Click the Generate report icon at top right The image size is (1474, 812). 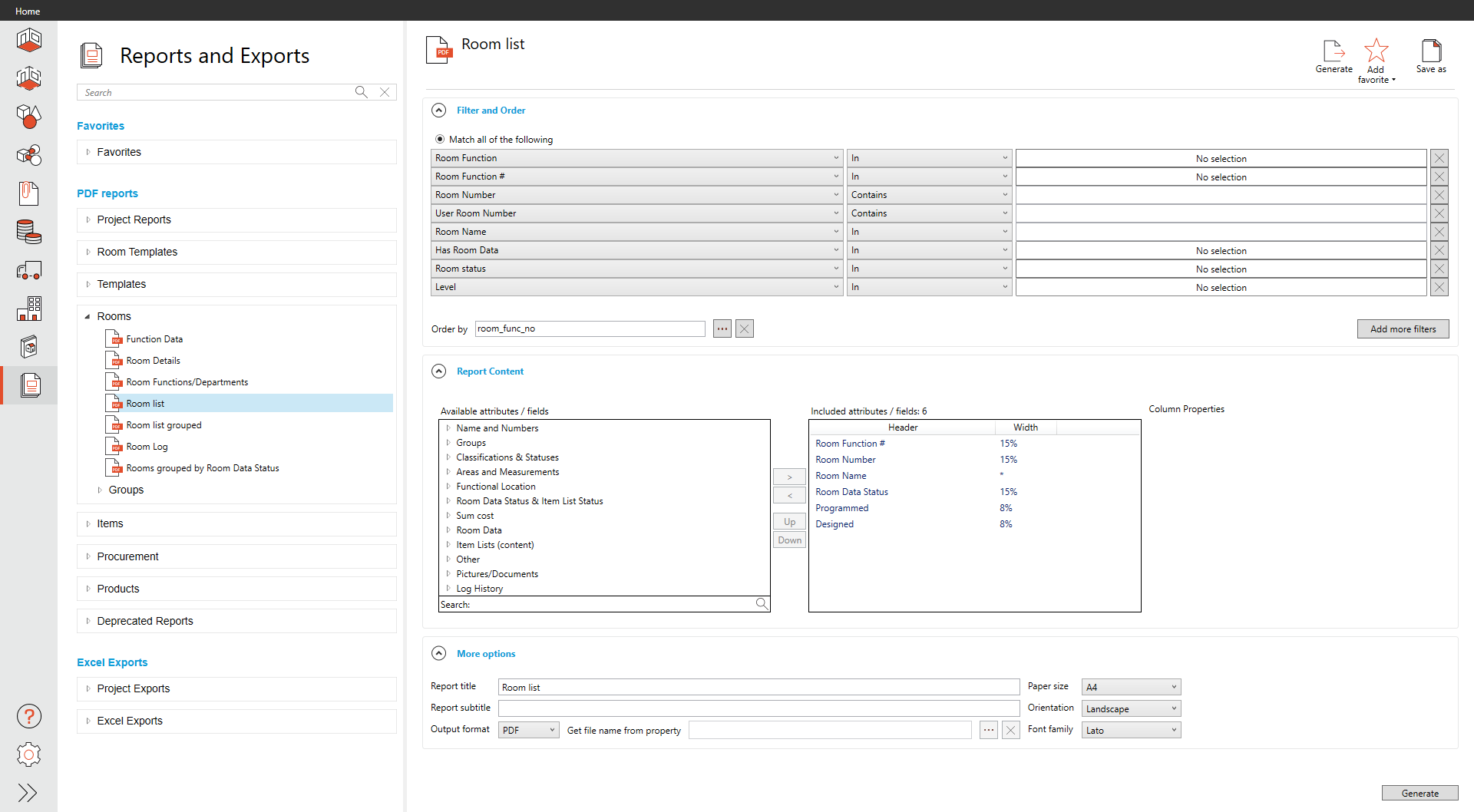(1334, 51)
